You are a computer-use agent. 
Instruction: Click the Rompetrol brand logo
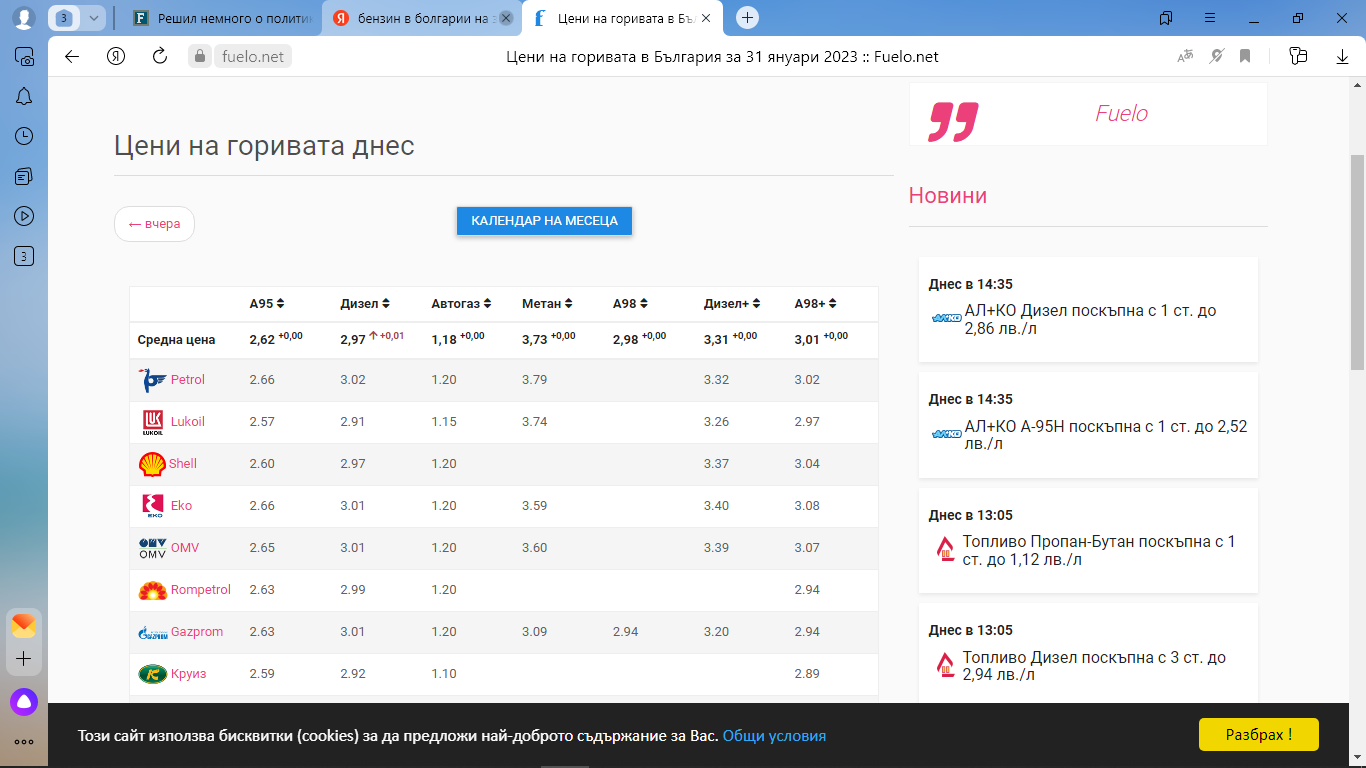152,590
